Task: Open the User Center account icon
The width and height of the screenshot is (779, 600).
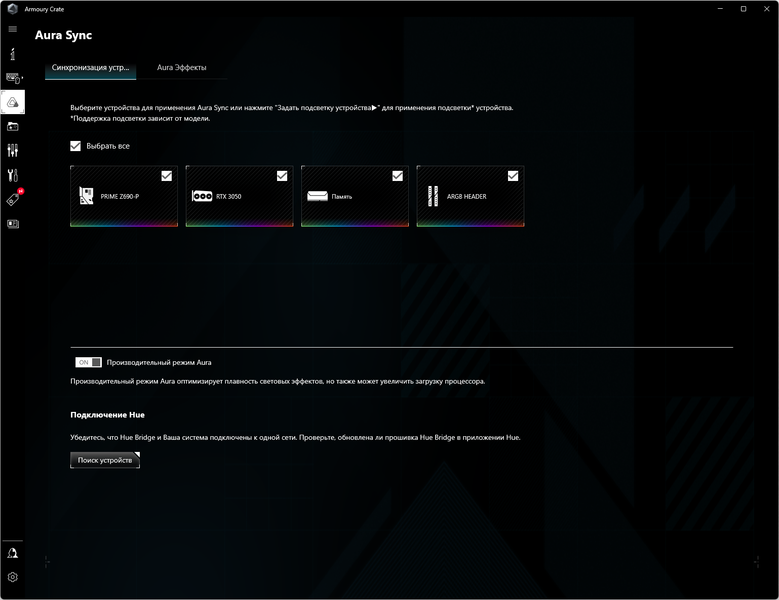Action: click(12, 553)
